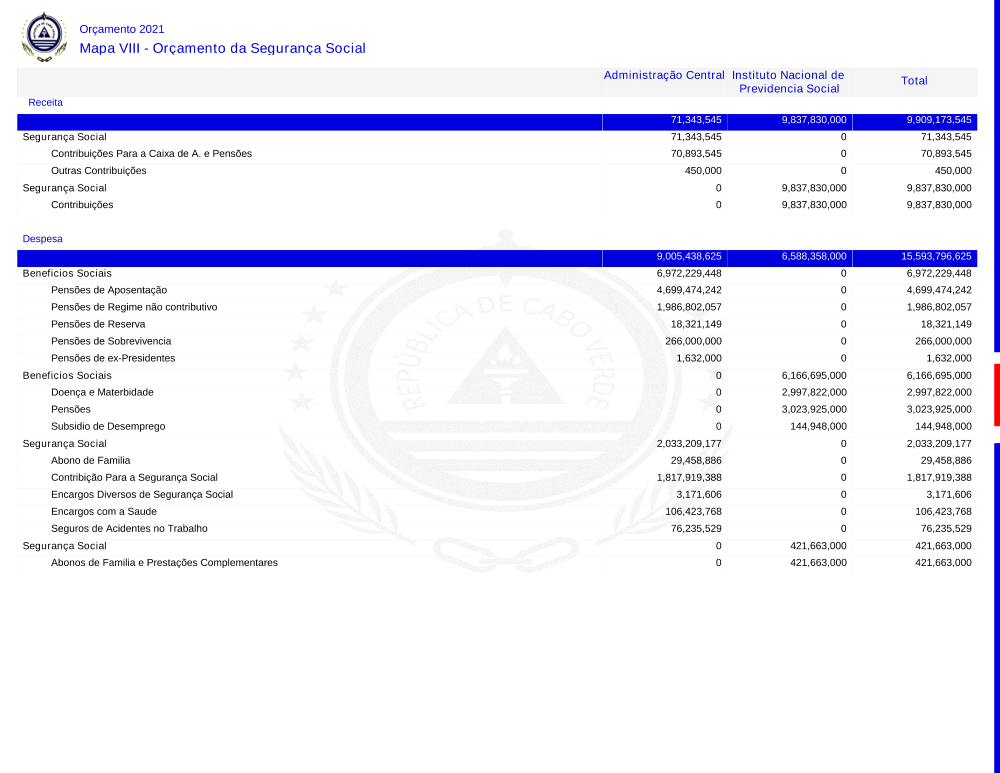The image size is (1000, 773).
Task: Select 'Seguros de Acidentes no Trabalho' row
Action: click(129, 528)
